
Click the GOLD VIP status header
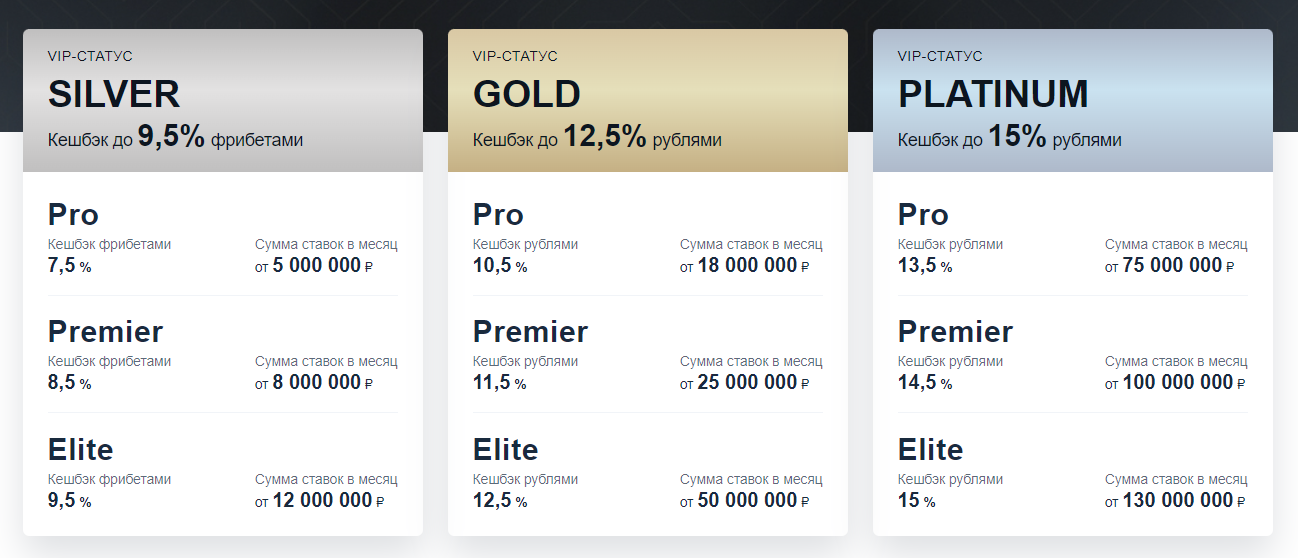point(648,100)
